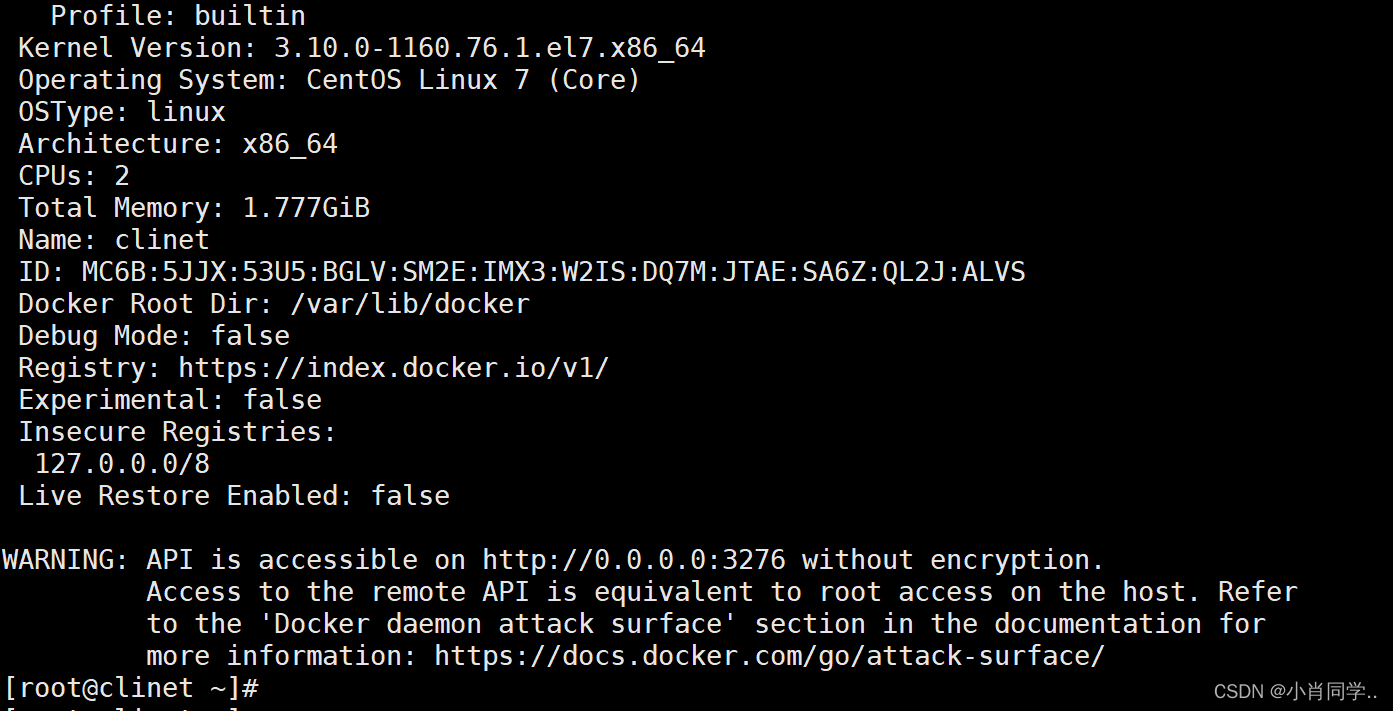Viewport: 1393px width, 711px height.
Task: Click the OSType linux value
Action: [186, 112]
